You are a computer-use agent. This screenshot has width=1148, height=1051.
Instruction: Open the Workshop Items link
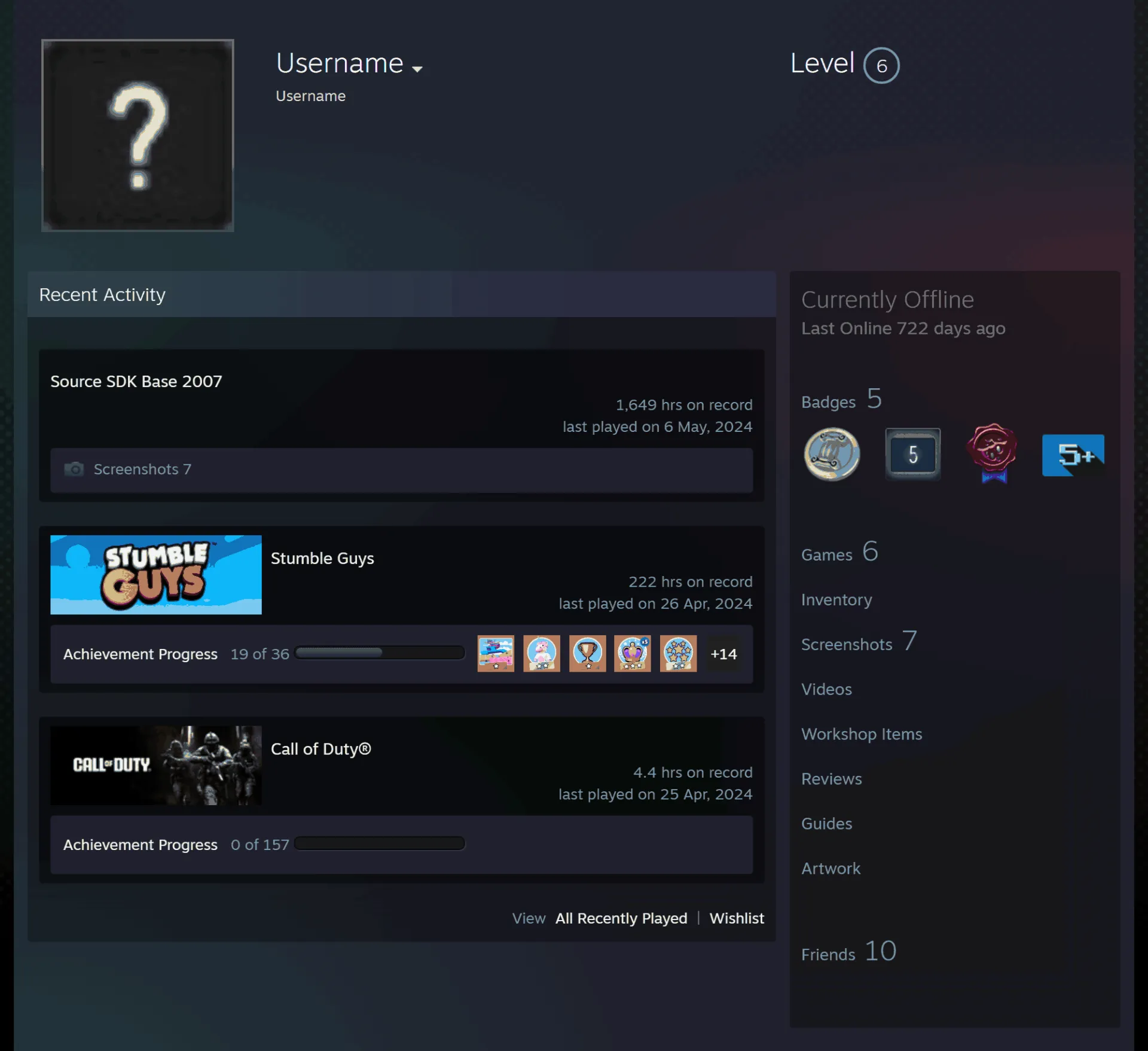tap(862, 734)
